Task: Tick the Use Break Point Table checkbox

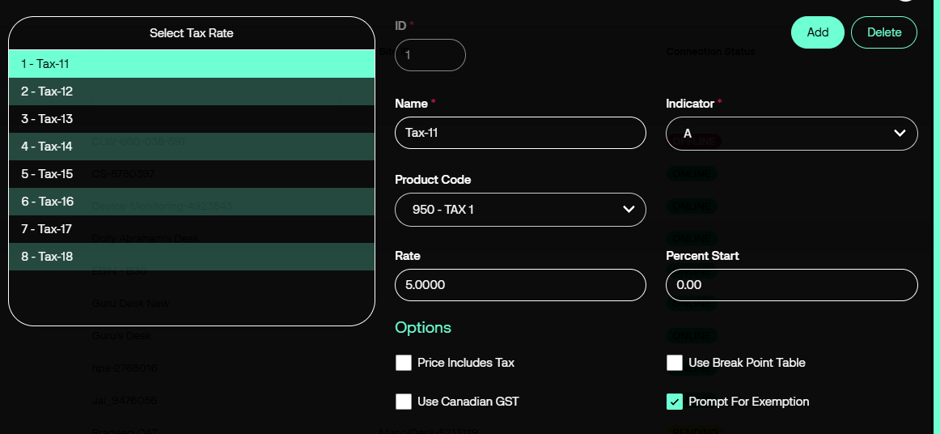Action: pyautogui.click(x=674, y=363)
